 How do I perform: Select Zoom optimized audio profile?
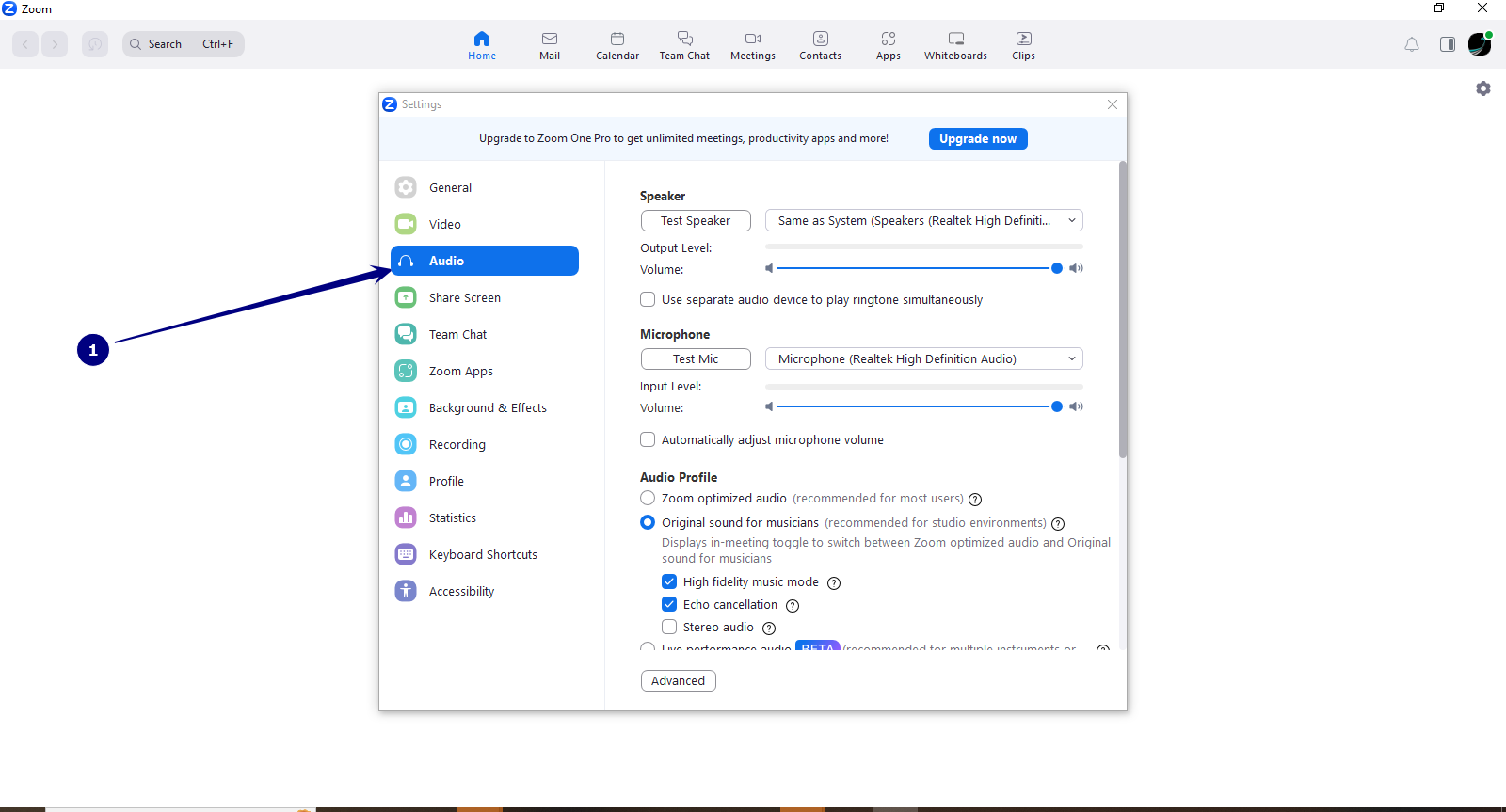(648, 498)
